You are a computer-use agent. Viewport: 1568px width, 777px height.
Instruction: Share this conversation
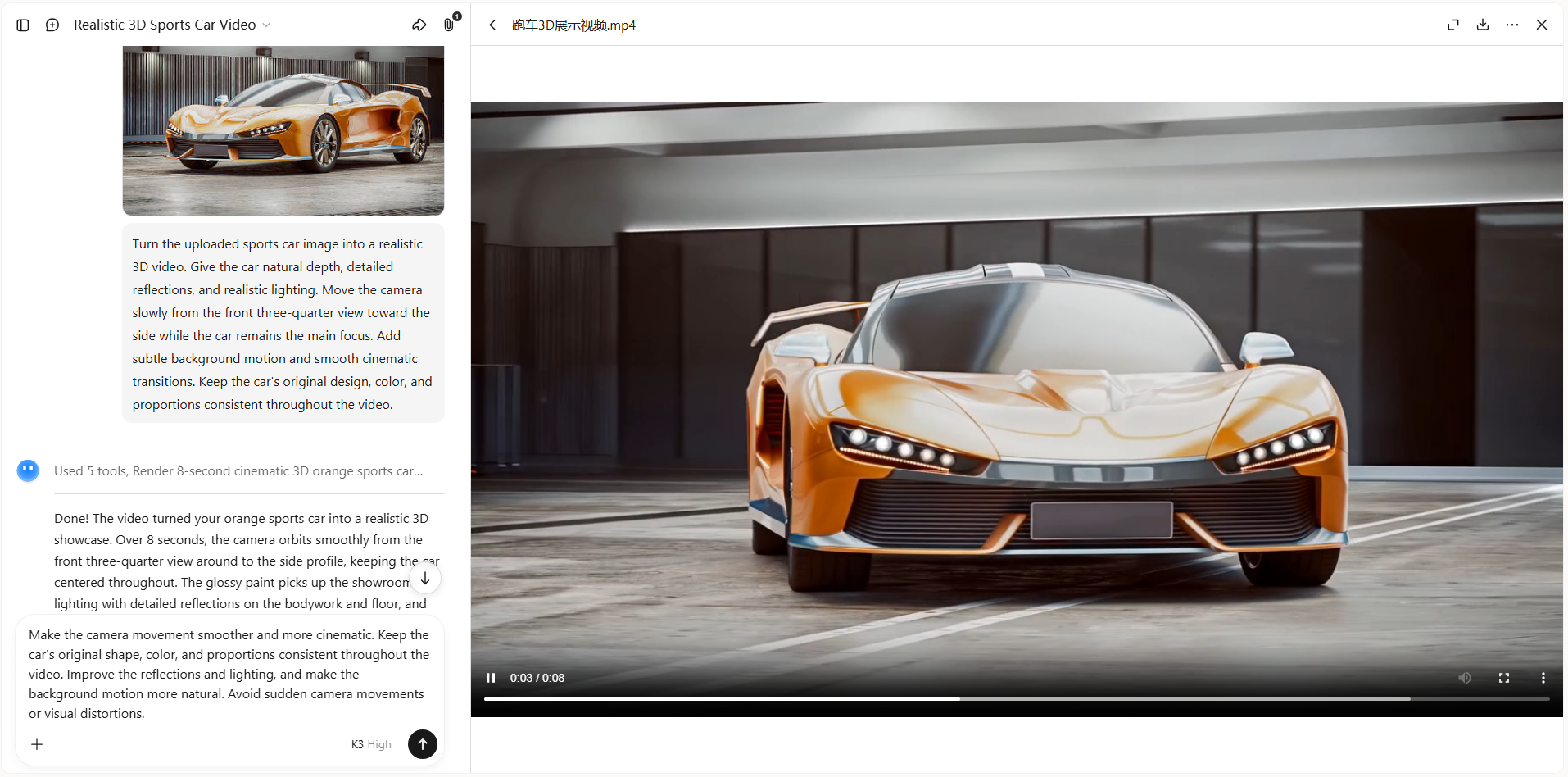[419, 25]
